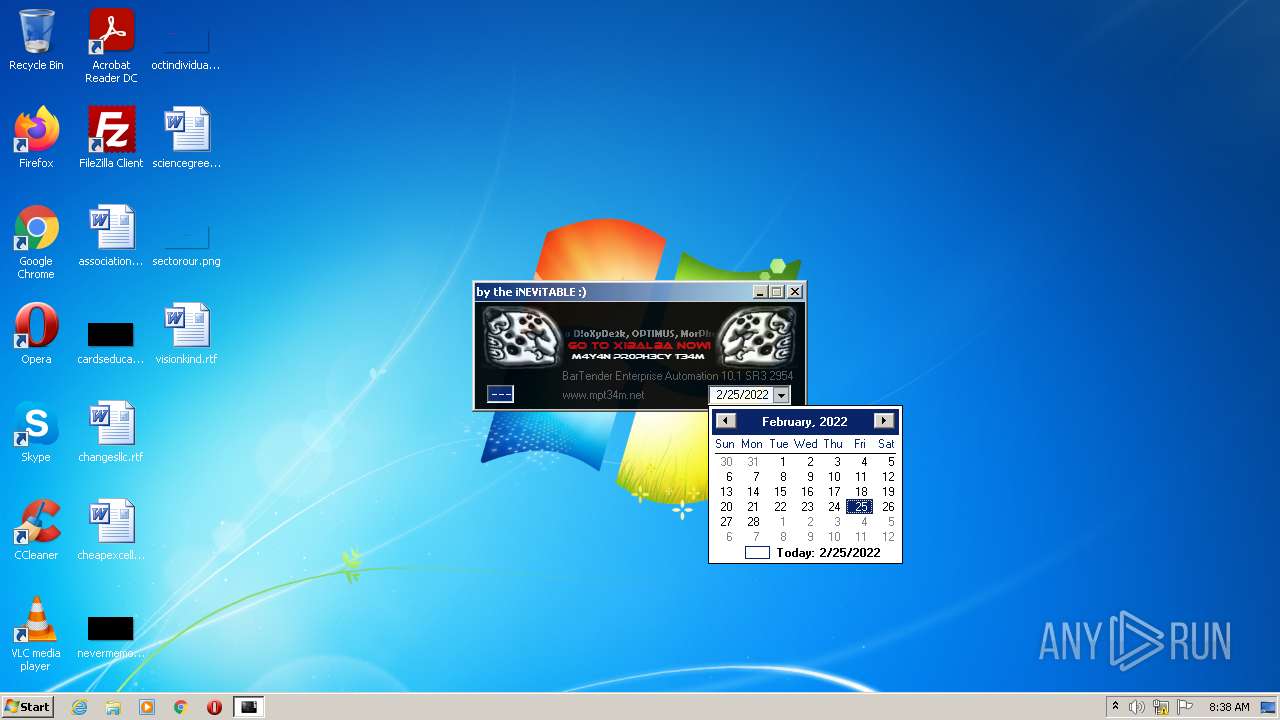Select February 28 in the calendar
The width and height of the screenshot is (1280, 720).
753,522
